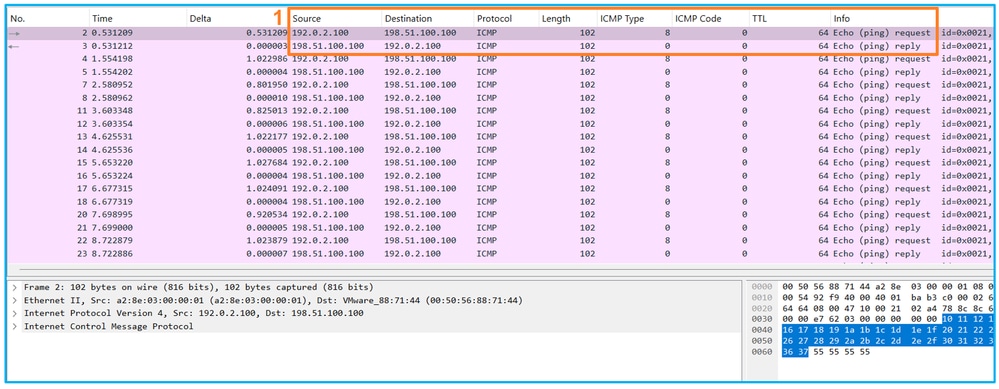
Task: Select packet number 7 row
Action: (x=500, y=85)
